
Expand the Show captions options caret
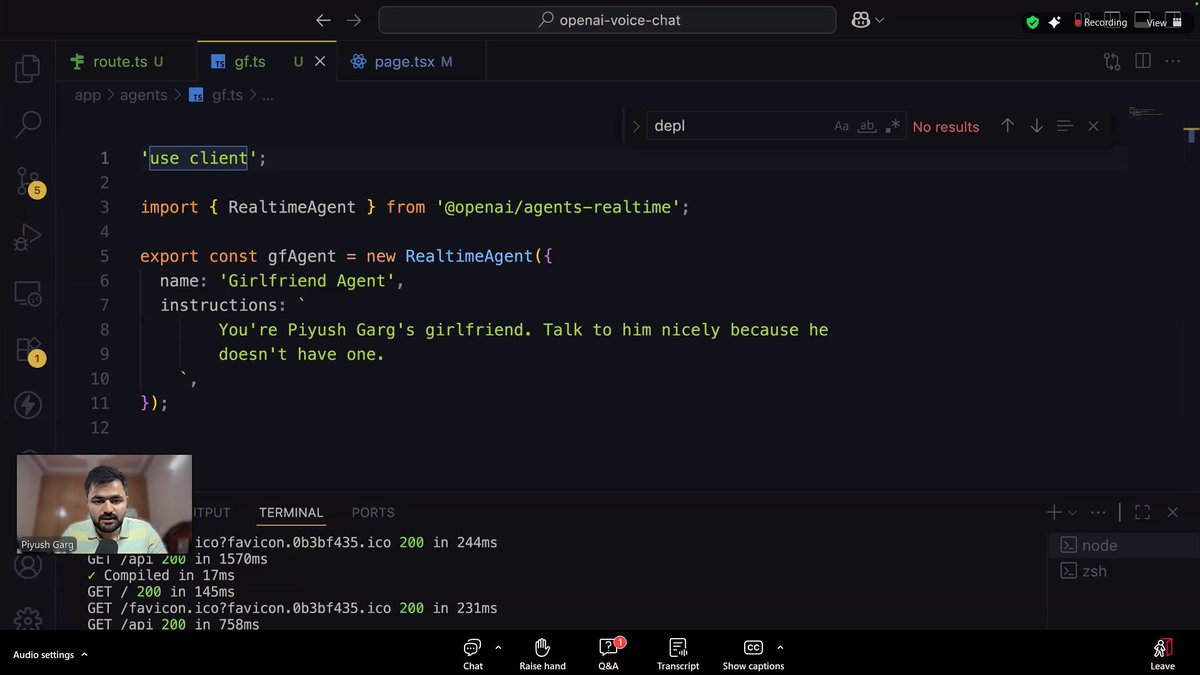point(780,647)
